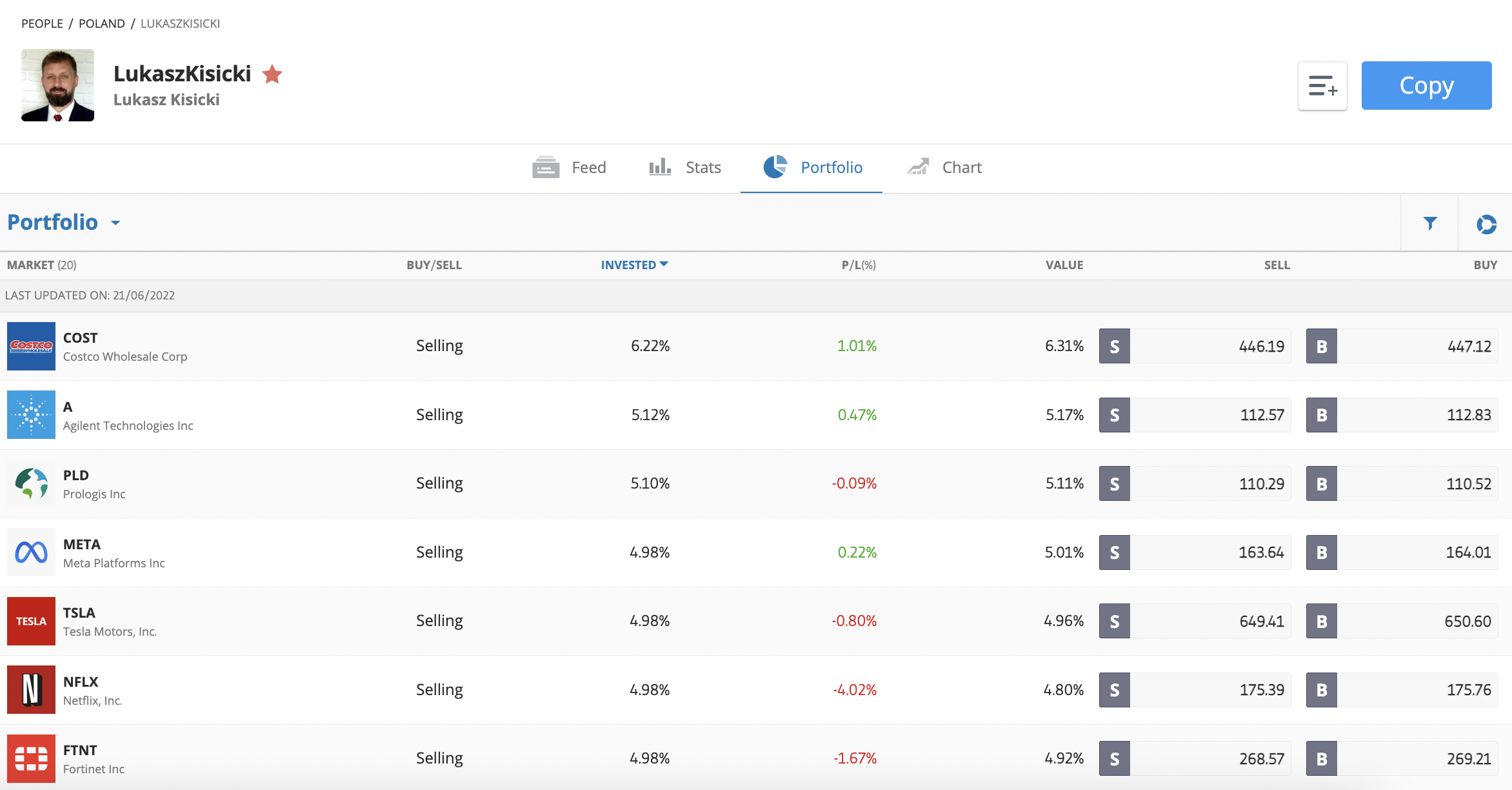Click the COST ticker name
This screenshot has height=790, width=1512.
pos(80,338)
